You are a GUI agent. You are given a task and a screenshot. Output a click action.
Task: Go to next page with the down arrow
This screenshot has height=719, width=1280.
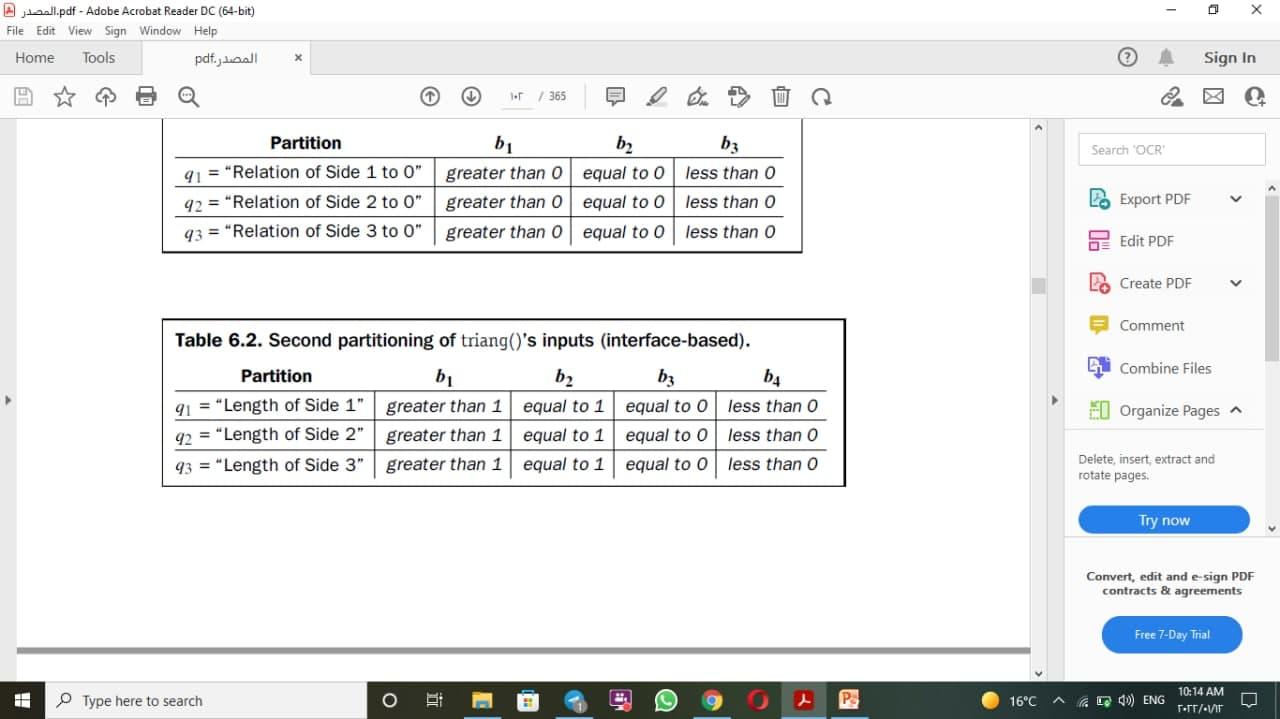pyautogui.click(x=469, y=96)
